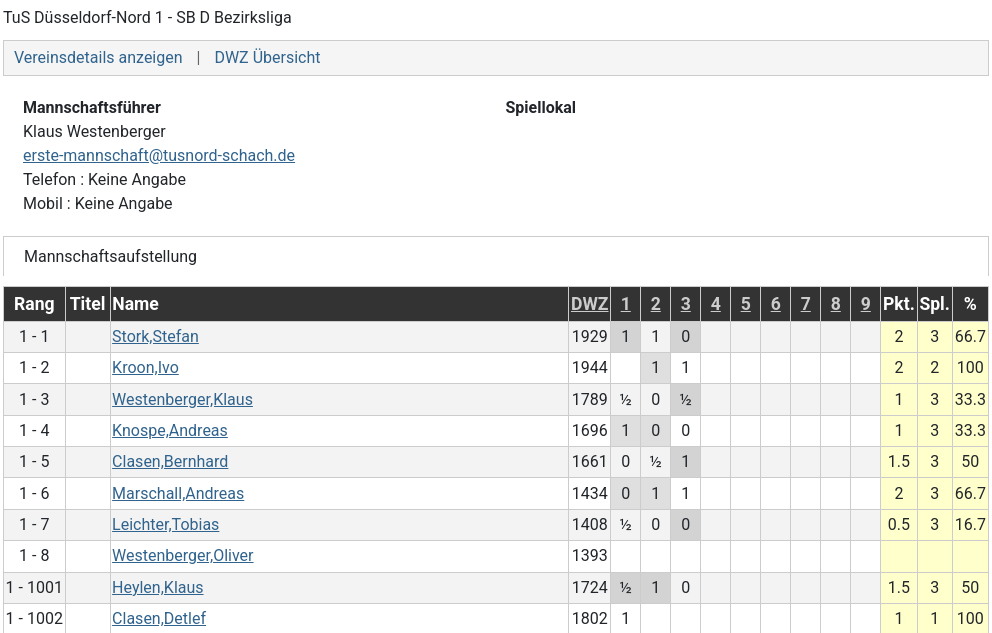Open Westenberger,Oliver player page
This screenshot has height=633, width=992.
tap(182, 556)
